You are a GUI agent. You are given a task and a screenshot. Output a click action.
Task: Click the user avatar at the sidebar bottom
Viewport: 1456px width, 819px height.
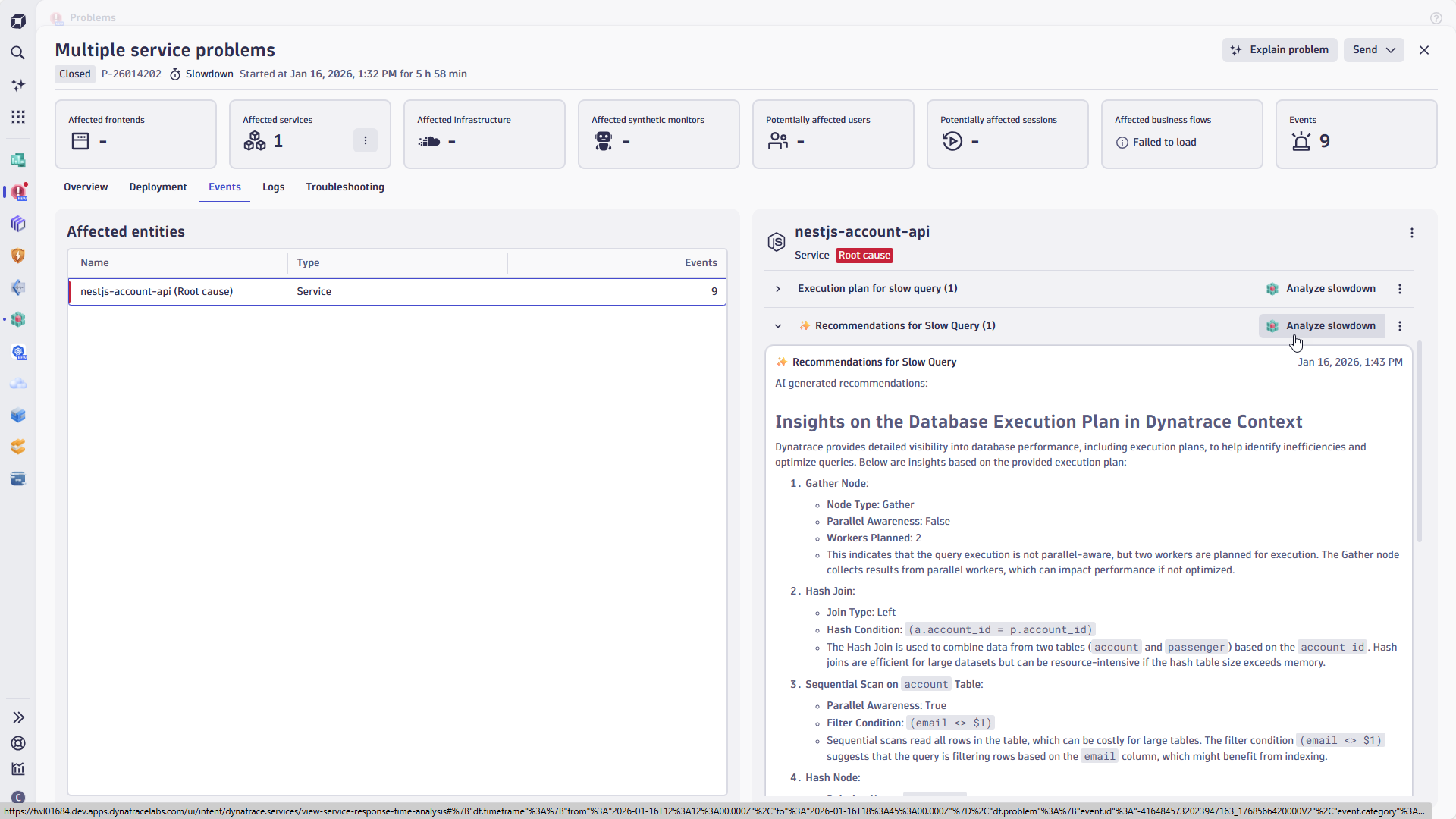coord(18,797)
